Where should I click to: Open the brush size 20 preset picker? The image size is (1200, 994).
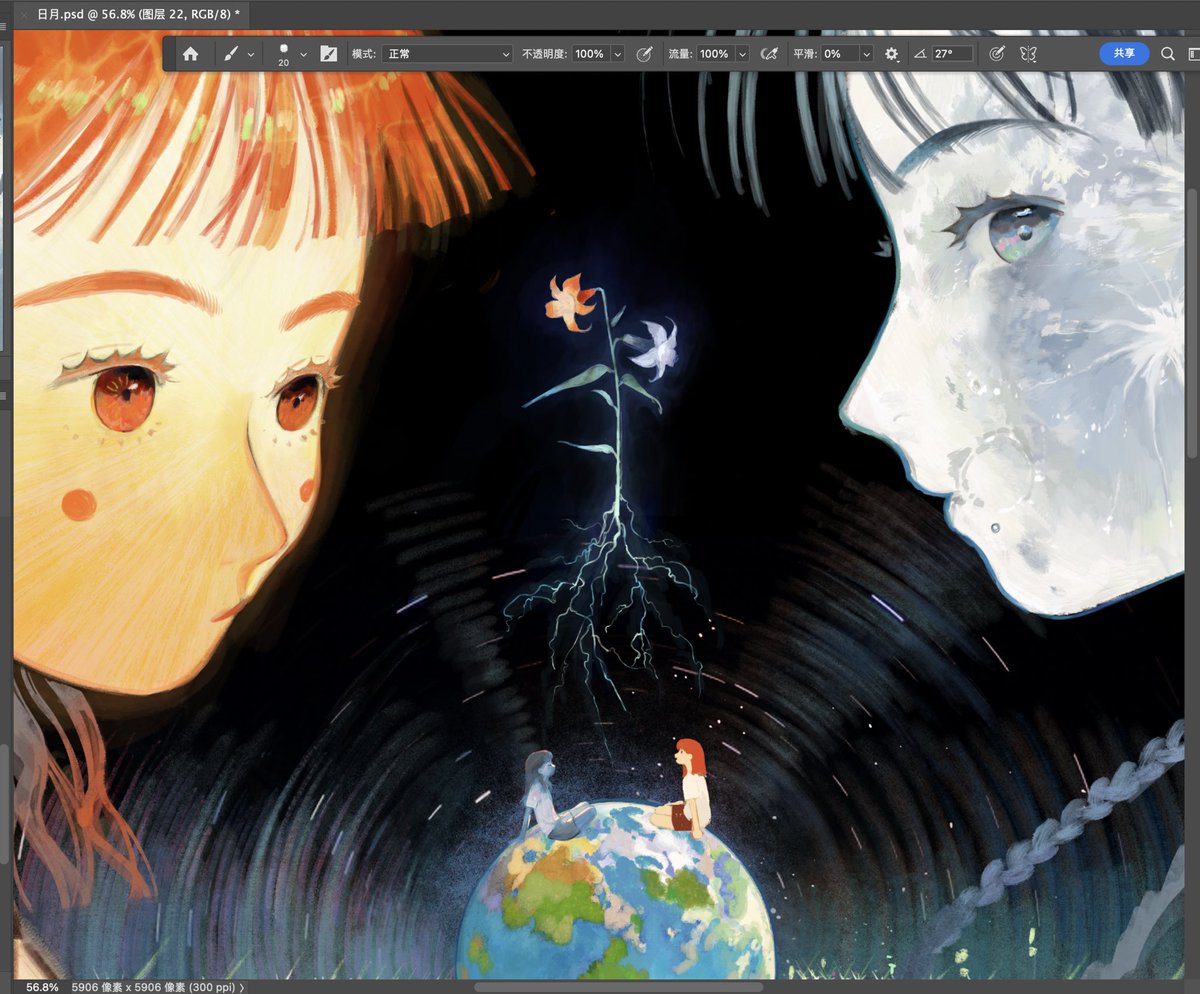(292, 54)
